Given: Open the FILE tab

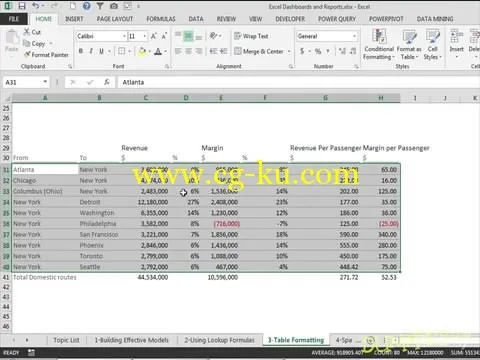Looking at the screenshot, I should point(14,19).
